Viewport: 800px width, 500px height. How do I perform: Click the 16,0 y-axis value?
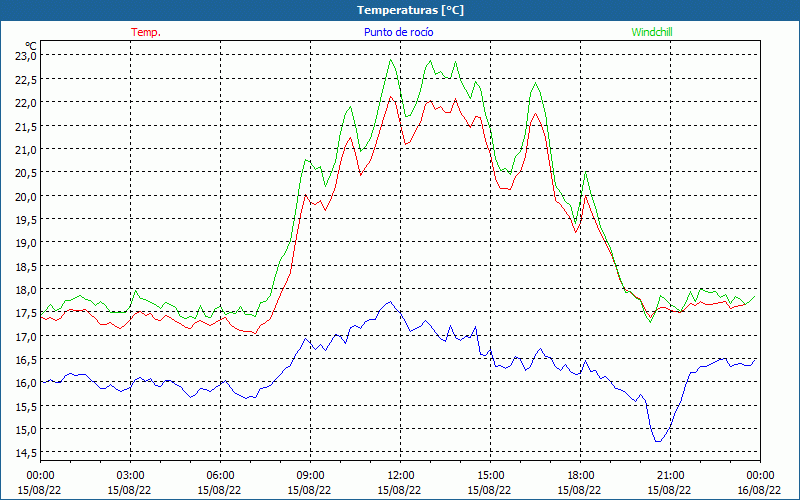pyautogui.click(x=26, y=383)
